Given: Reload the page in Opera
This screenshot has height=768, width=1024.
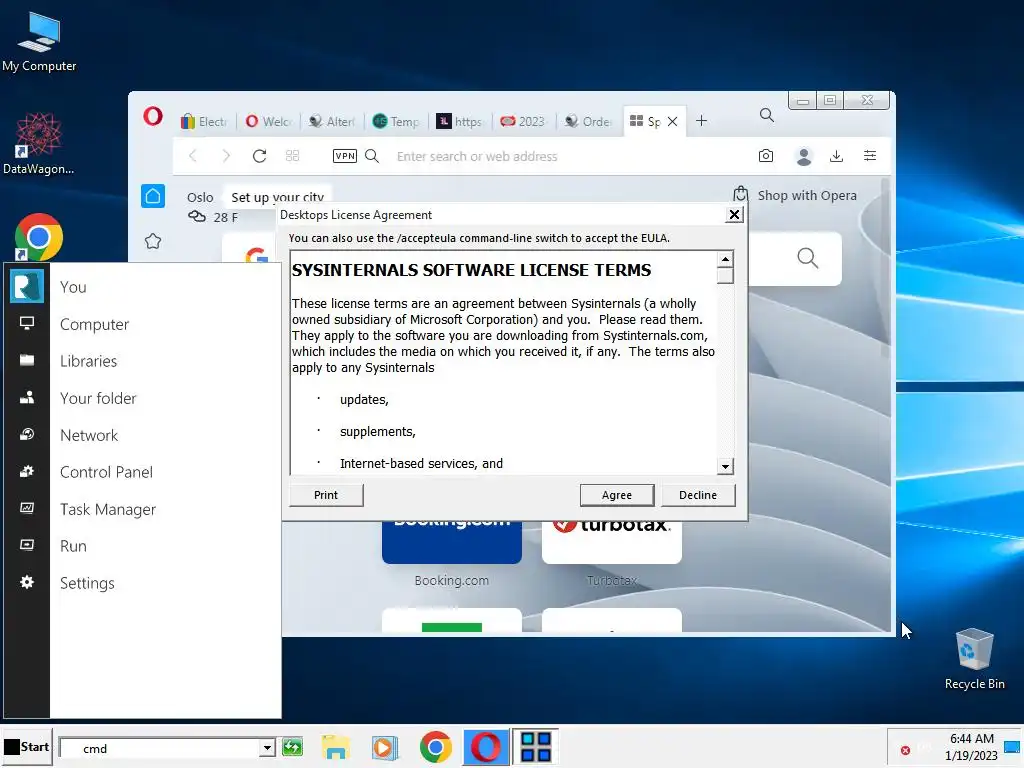Looking at the screenshot, I should [x=259, y=156].
